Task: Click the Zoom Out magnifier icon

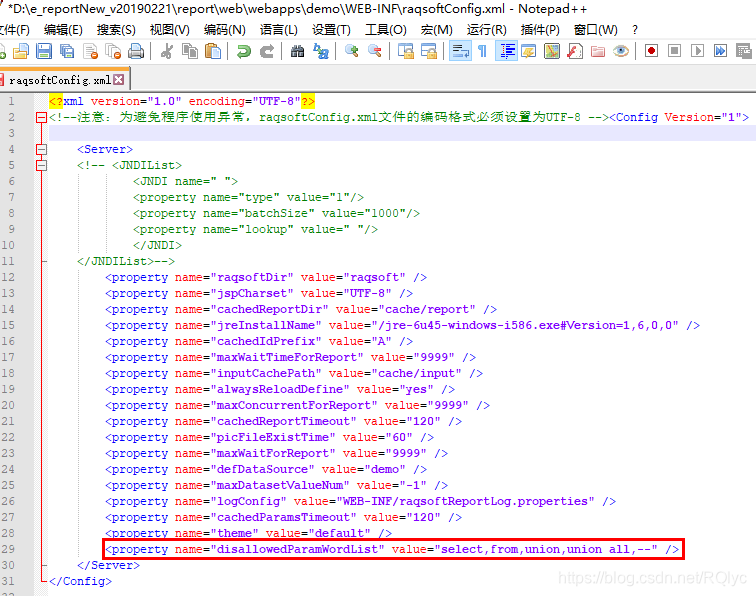Action: click(375, 51)
